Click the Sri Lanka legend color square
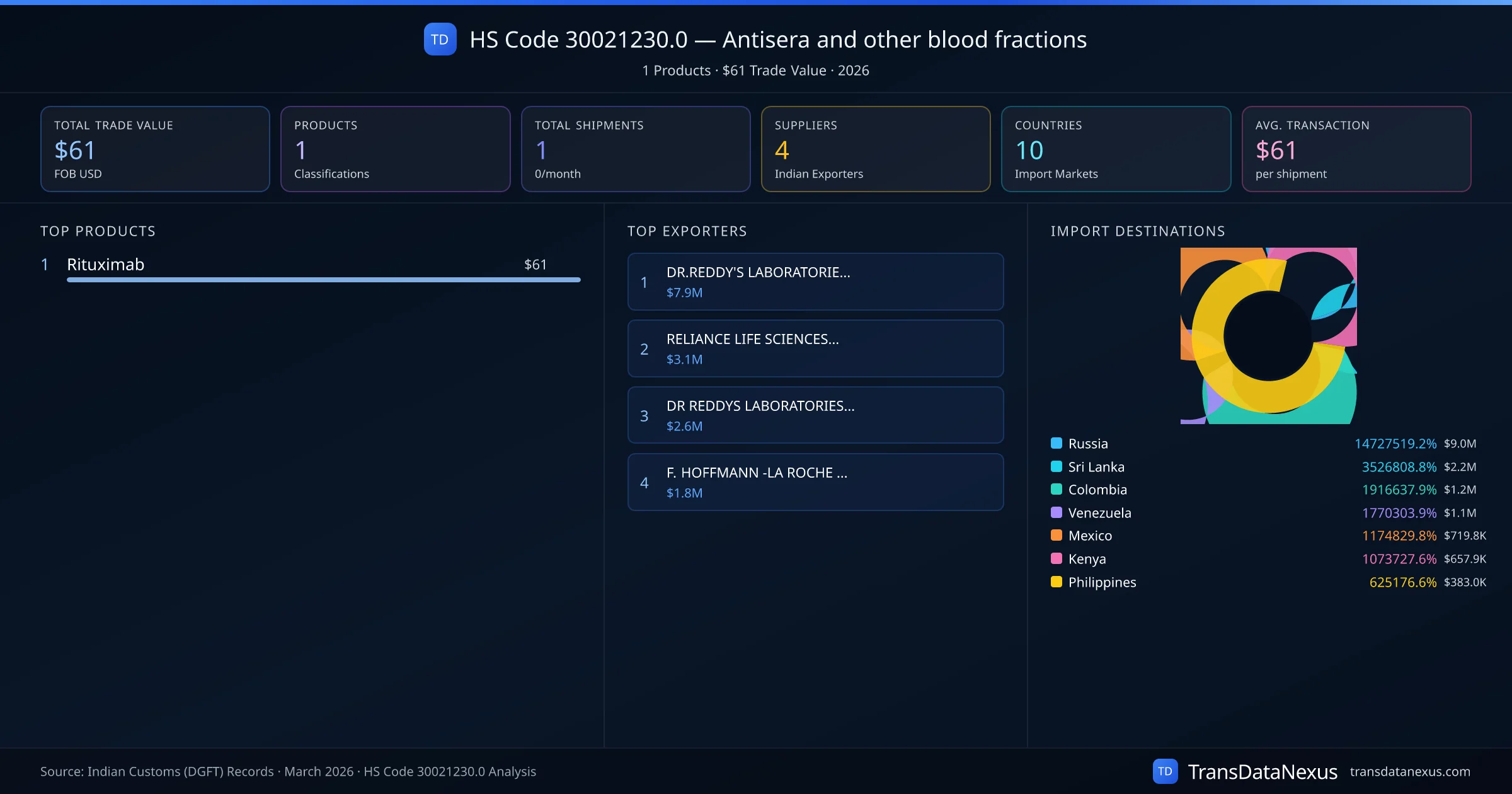This screenshot has width=1512, height=794. [x=1057, y=466]
